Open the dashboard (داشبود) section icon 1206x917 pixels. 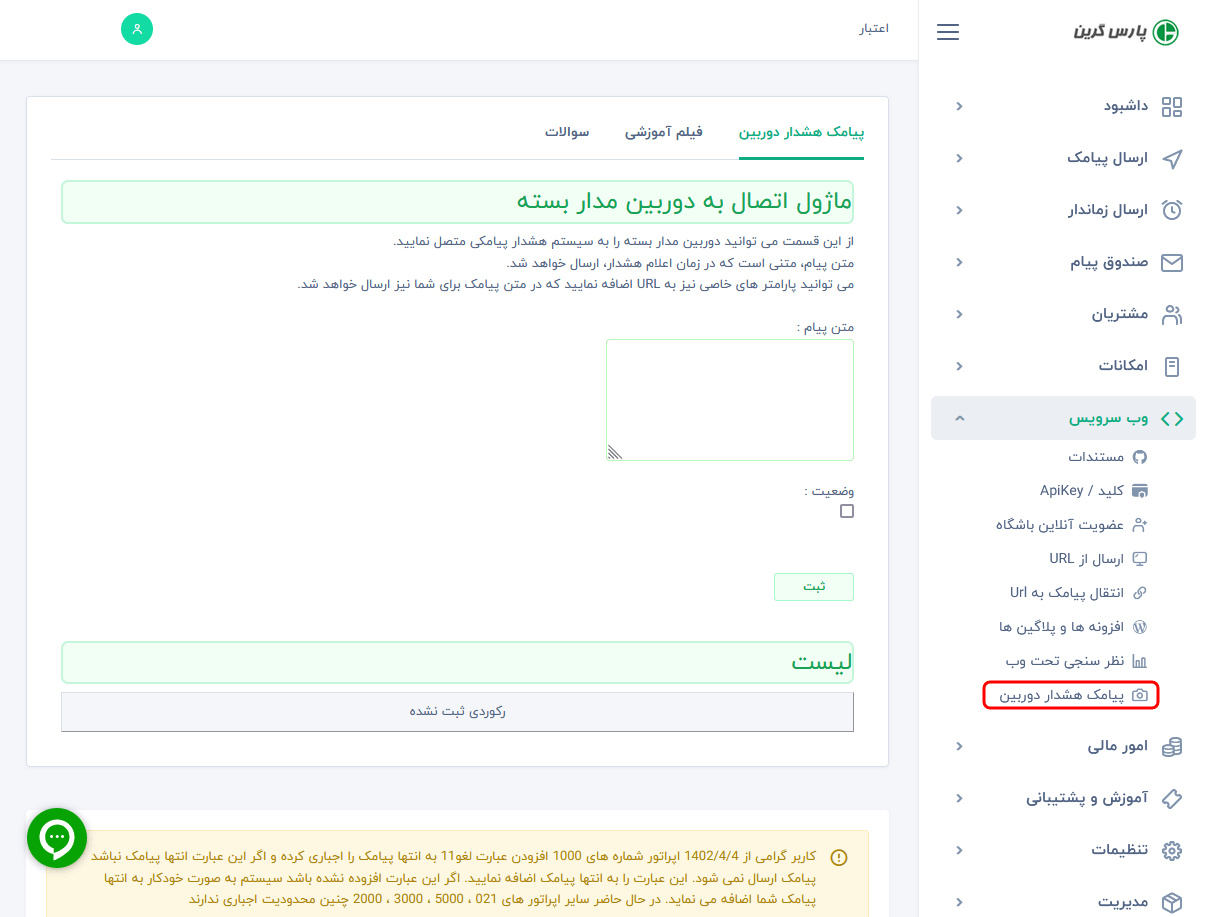click(1172, 106)
